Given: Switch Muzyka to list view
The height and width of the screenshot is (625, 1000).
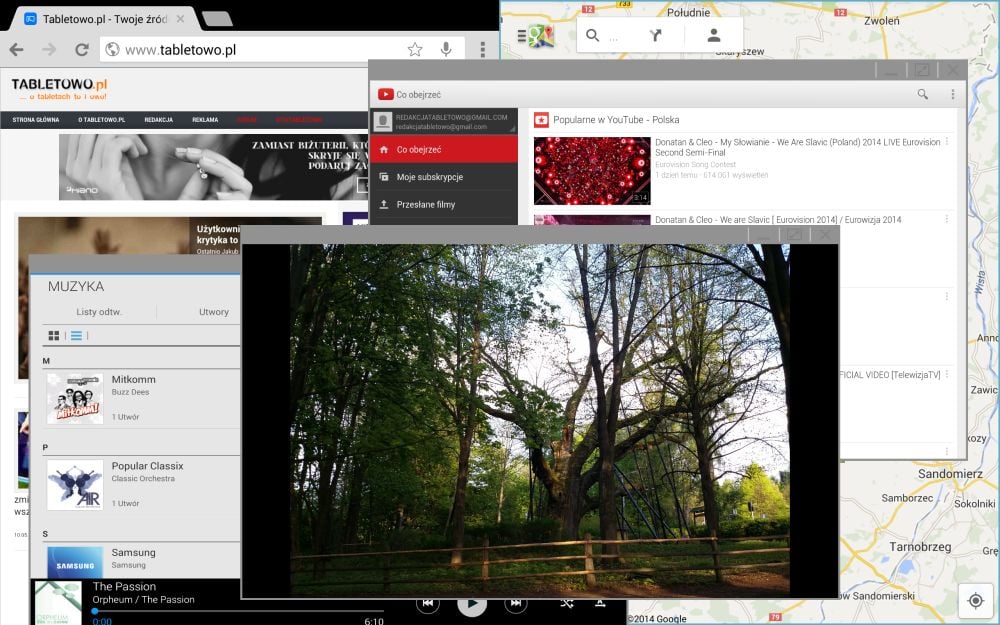Looking at the screenshot, I should [76, 335].
